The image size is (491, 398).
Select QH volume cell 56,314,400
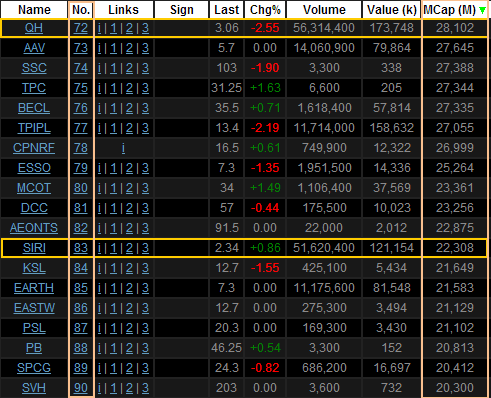tap(324, 28)
